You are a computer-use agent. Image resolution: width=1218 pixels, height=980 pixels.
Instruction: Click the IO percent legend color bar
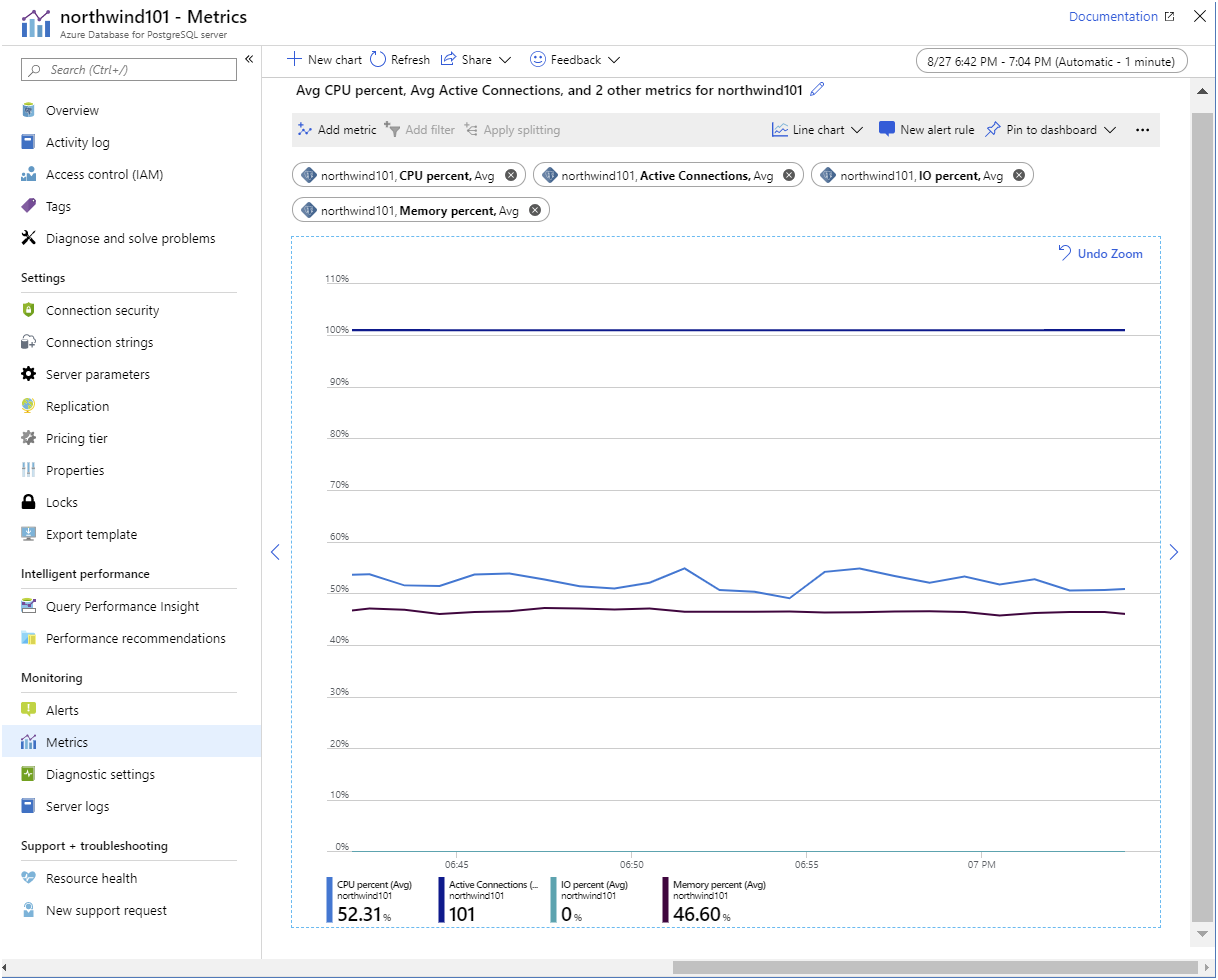click(x=553, y=900)
